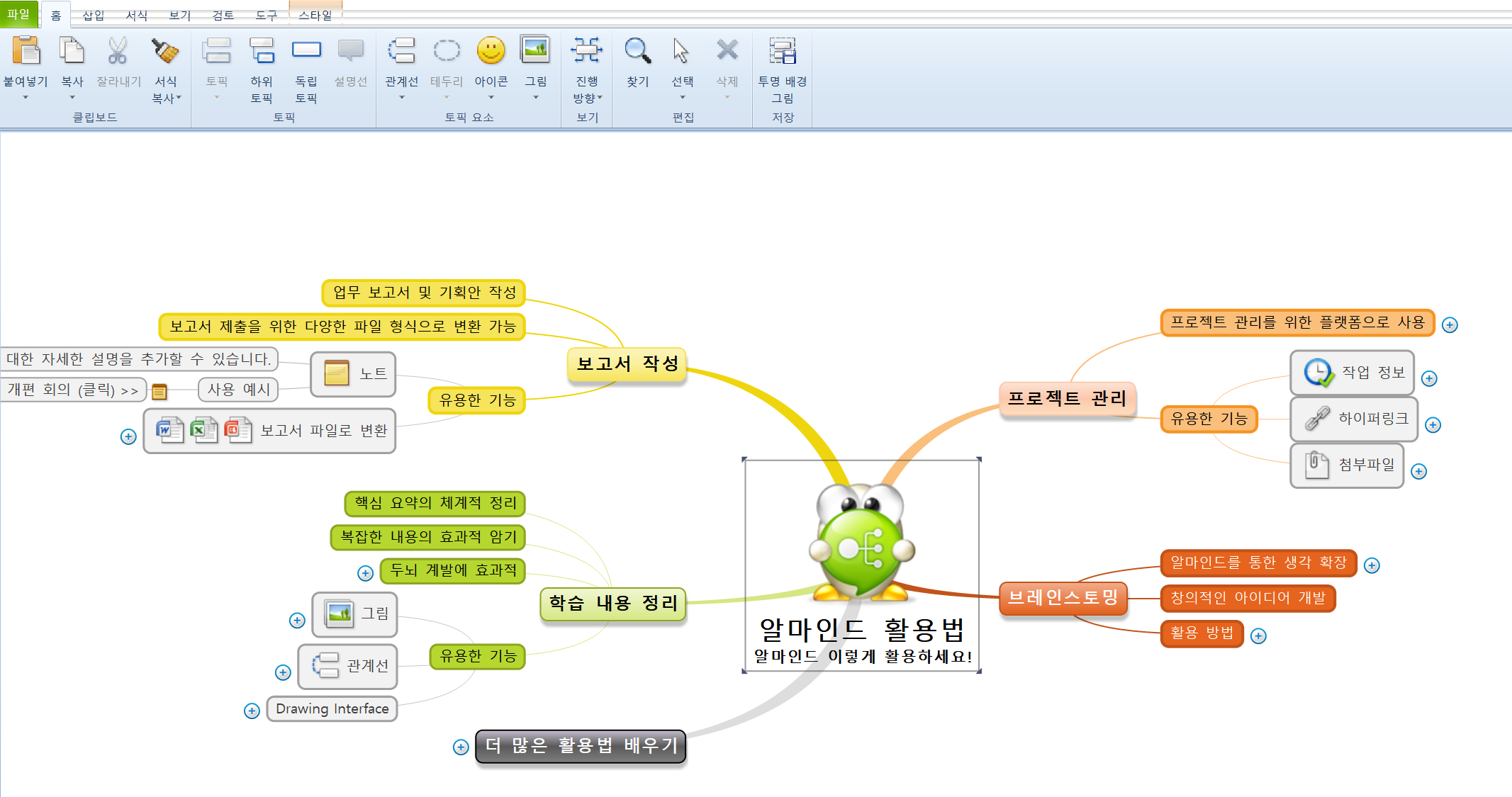This screenshot has height=797, width=1512.
Task: Click the 개편 회의 (클릭) >> link
Action: tap(73, 390)
